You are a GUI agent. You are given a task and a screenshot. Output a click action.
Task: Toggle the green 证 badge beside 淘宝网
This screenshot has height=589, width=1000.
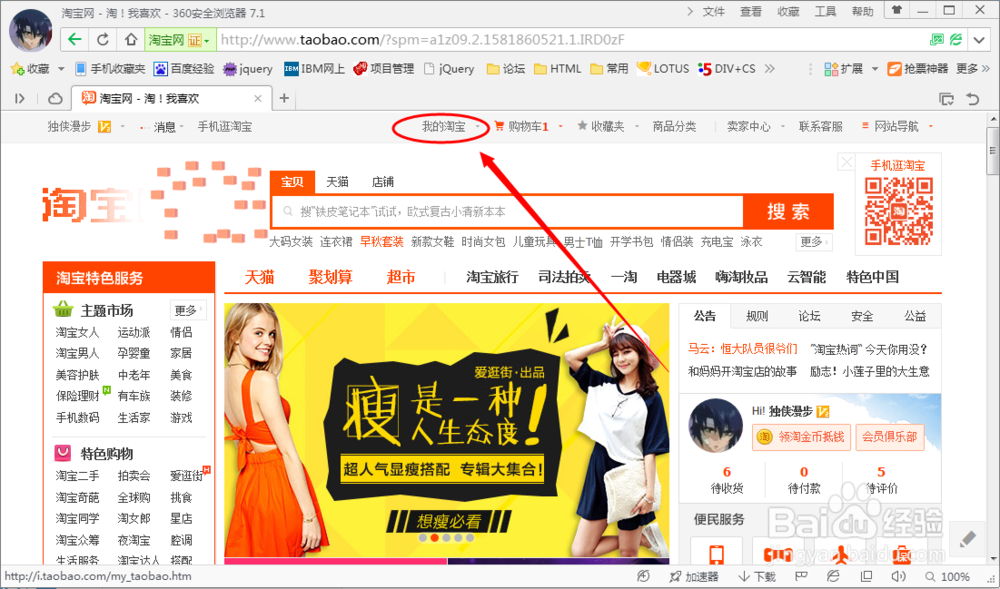pyautogui.click(x=195, y=38)
